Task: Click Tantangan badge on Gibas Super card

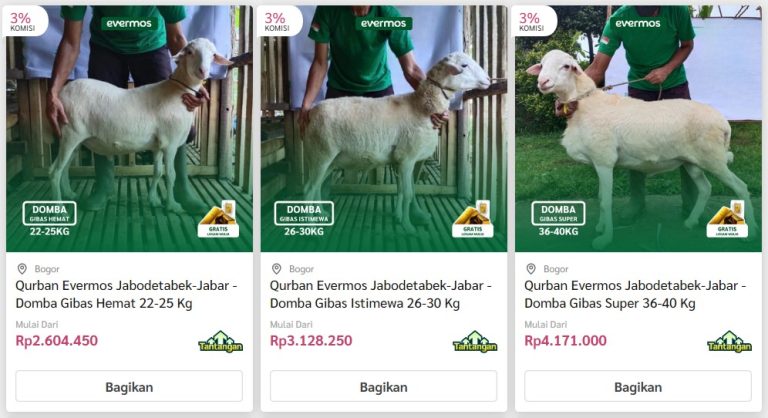Action: (x=729, y=342)
